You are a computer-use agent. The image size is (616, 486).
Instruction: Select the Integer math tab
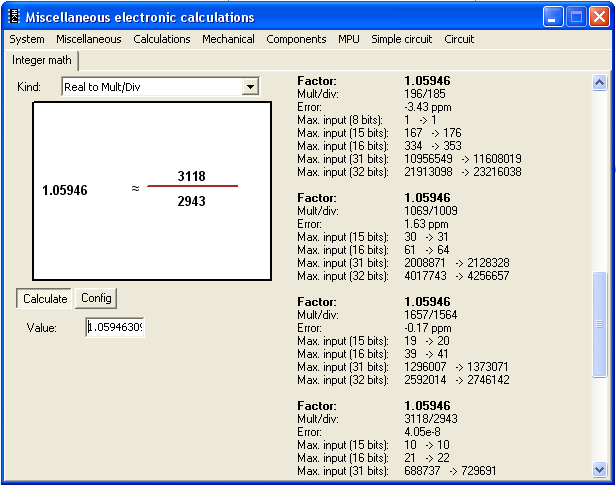[41, 60]
